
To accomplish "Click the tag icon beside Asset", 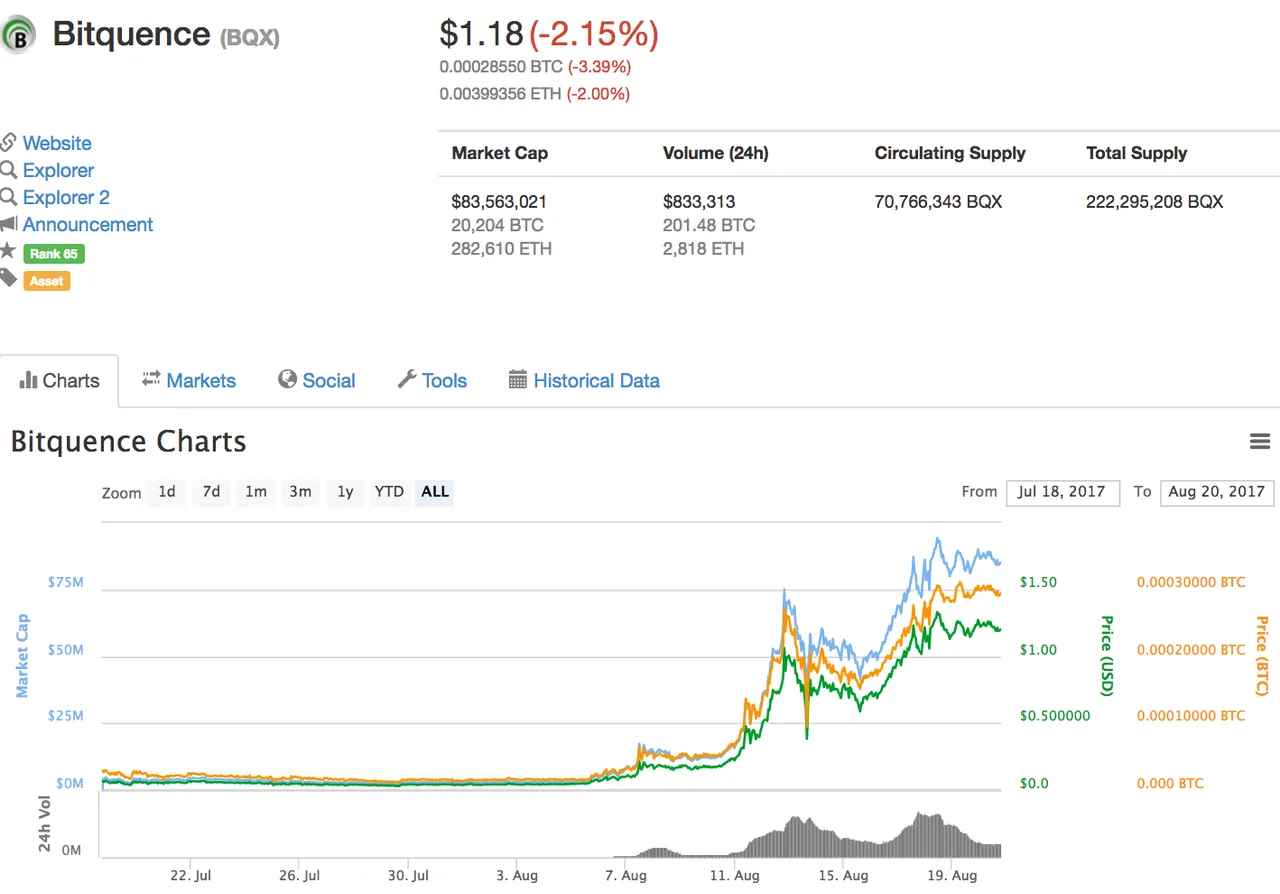I will [x=8, y=278].
